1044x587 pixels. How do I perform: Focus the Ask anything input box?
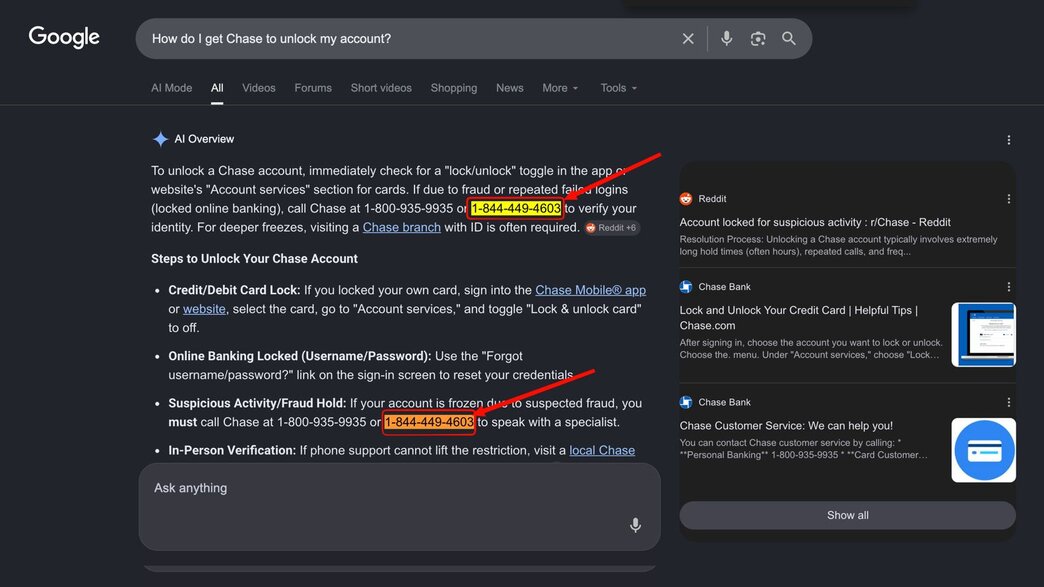(x=399, y=506)
